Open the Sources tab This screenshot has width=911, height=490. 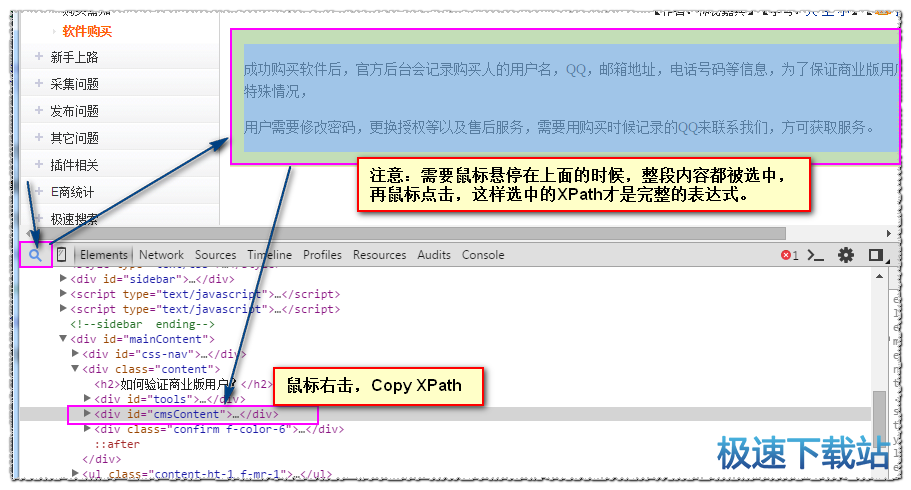tap(216, 255)
